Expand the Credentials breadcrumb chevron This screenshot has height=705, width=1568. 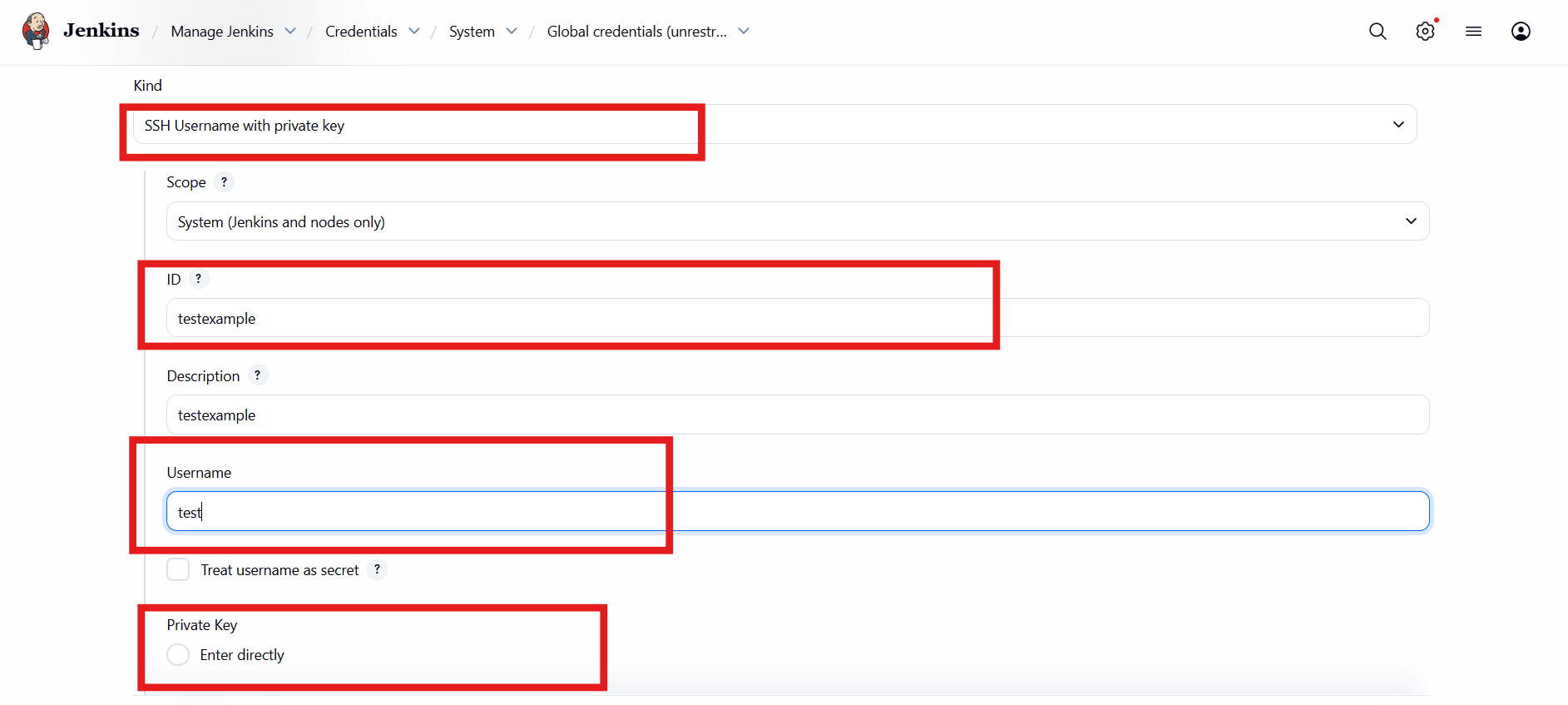(414, 32)
